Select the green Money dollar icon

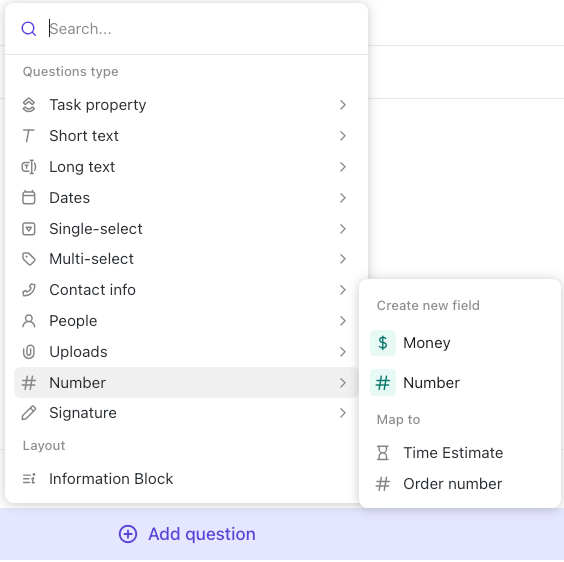(x=383, y=343)
